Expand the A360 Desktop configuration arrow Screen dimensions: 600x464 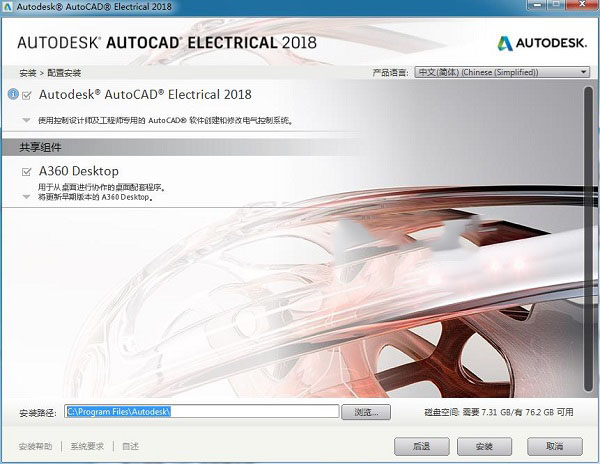click(27, 197)
